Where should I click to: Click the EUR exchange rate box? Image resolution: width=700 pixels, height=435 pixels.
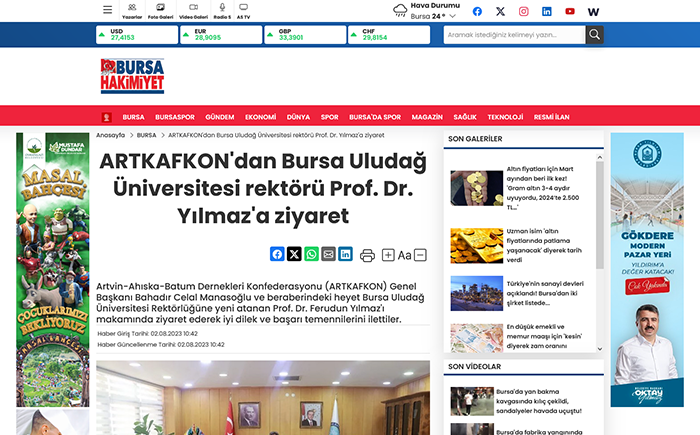pos(221,35)
